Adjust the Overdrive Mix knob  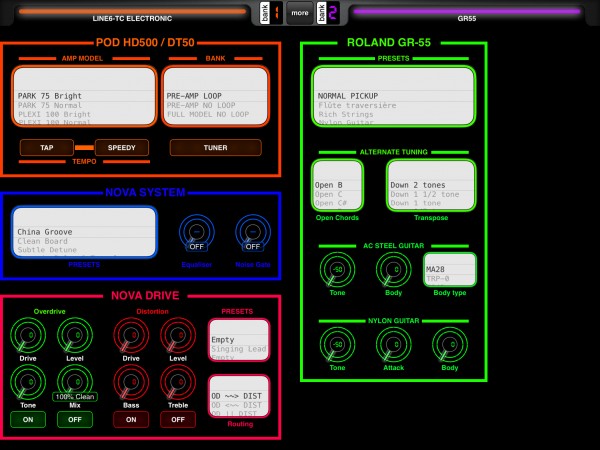(75, 381)
